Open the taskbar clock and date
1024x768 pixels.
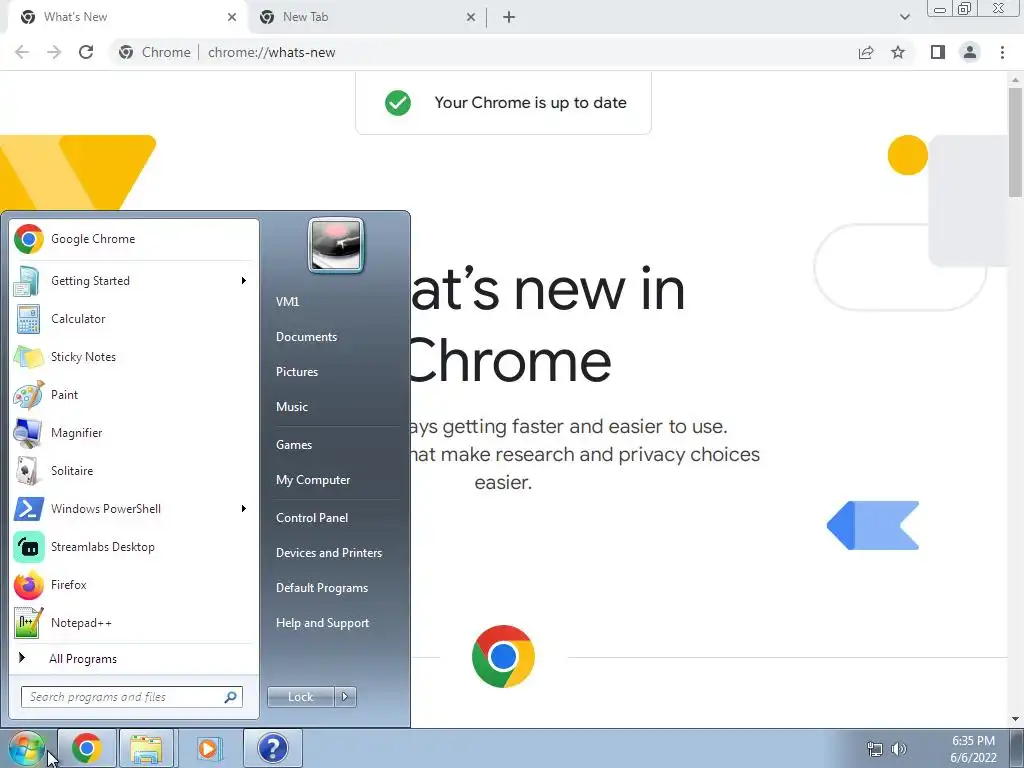click(x=973, y=749)
